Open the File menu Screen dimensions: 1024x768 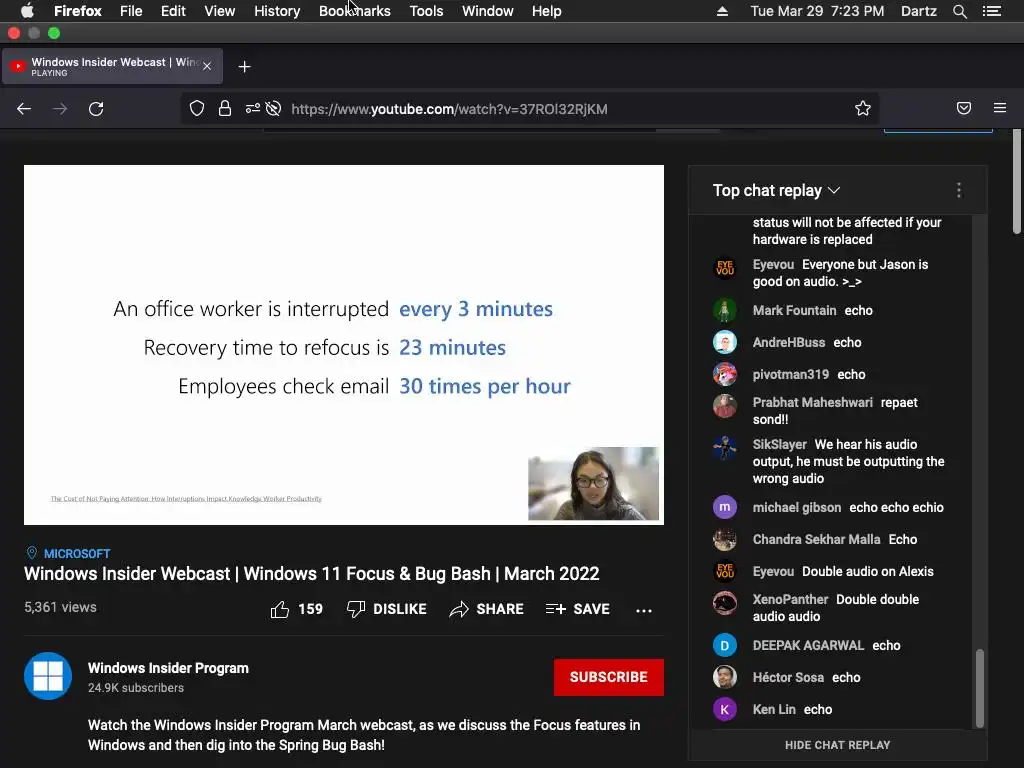tap(131, 11)
